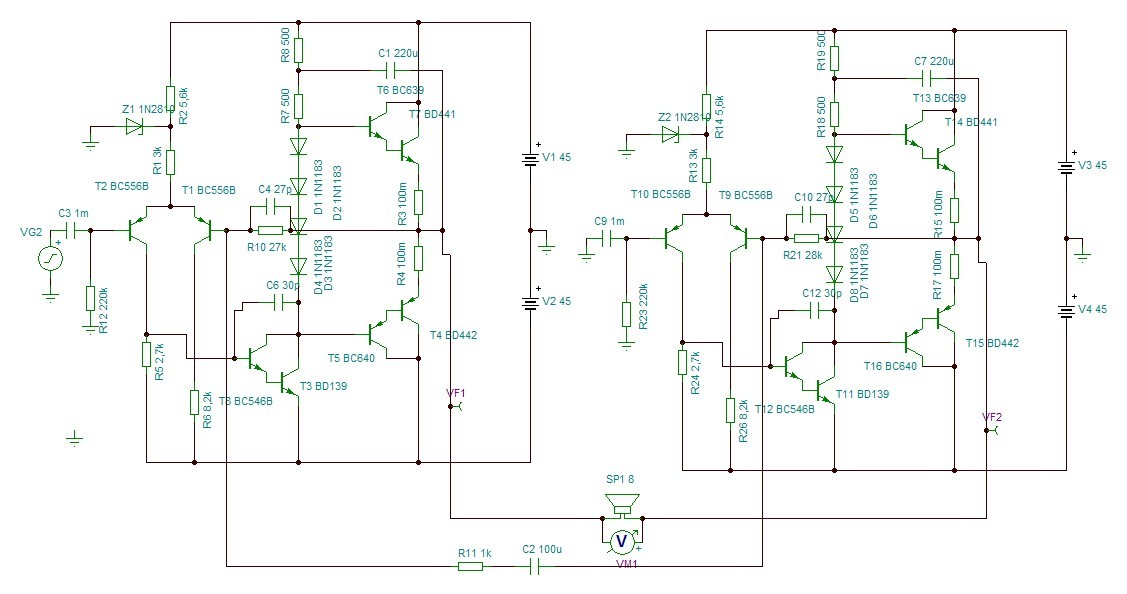Select capacitor C1 220u symbol
1127x594 pixels.
tap(392, 70)
